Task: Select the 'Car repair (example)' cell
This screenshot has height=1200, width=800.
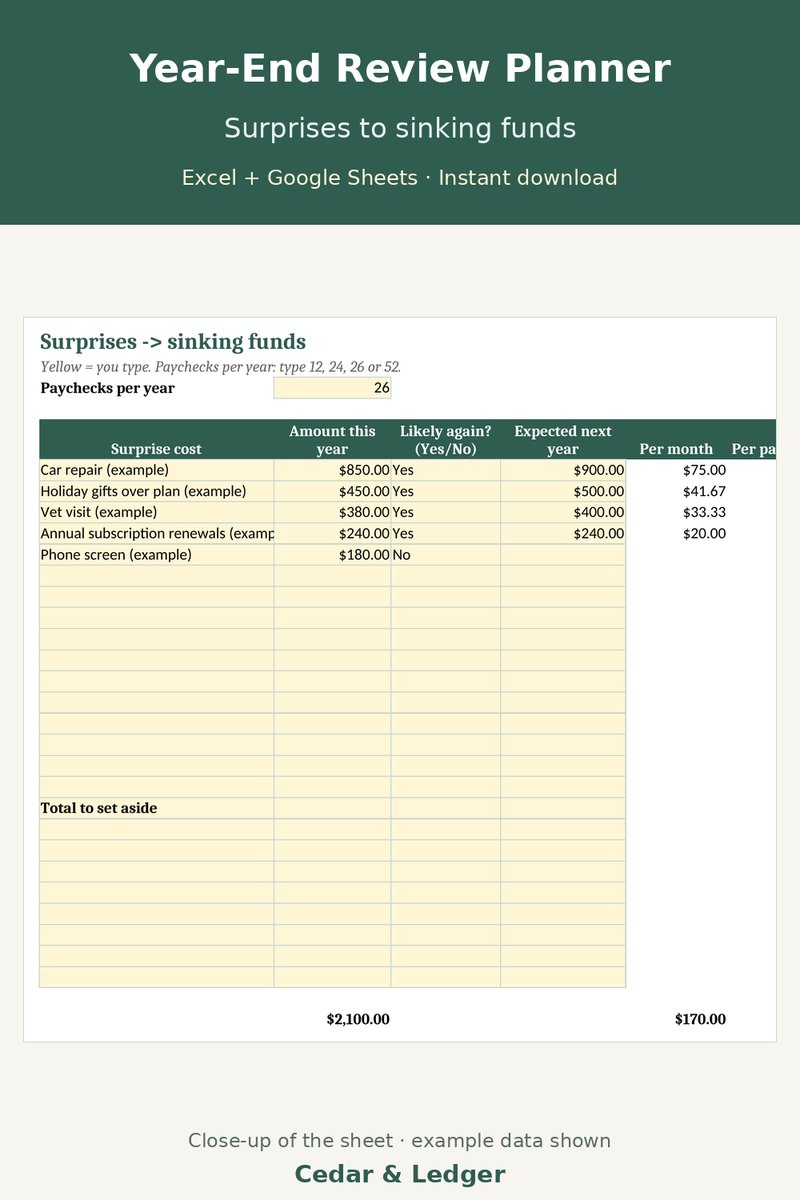Action: pyautogui.click(x=156, y=470)
